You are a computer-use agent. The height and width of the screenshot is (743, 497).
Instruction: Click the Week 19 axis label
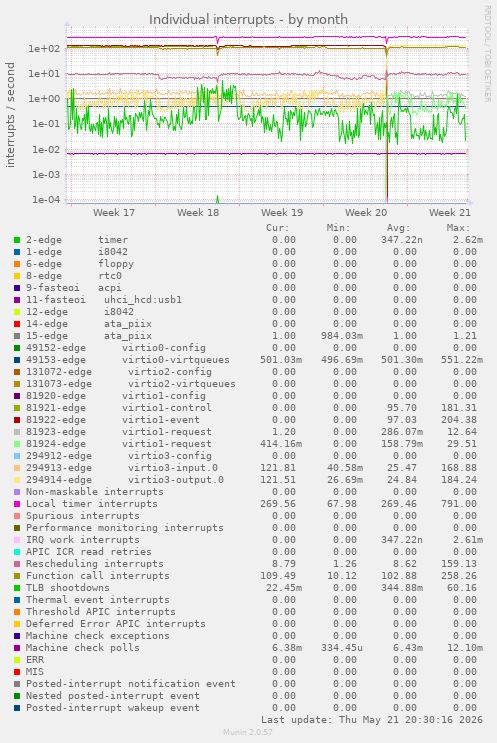click(282, 213)
